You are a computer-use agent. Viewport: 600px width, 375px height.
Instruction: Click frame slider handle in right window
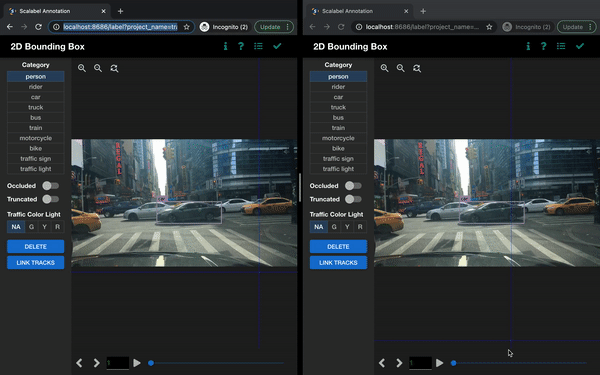[453, 363]
